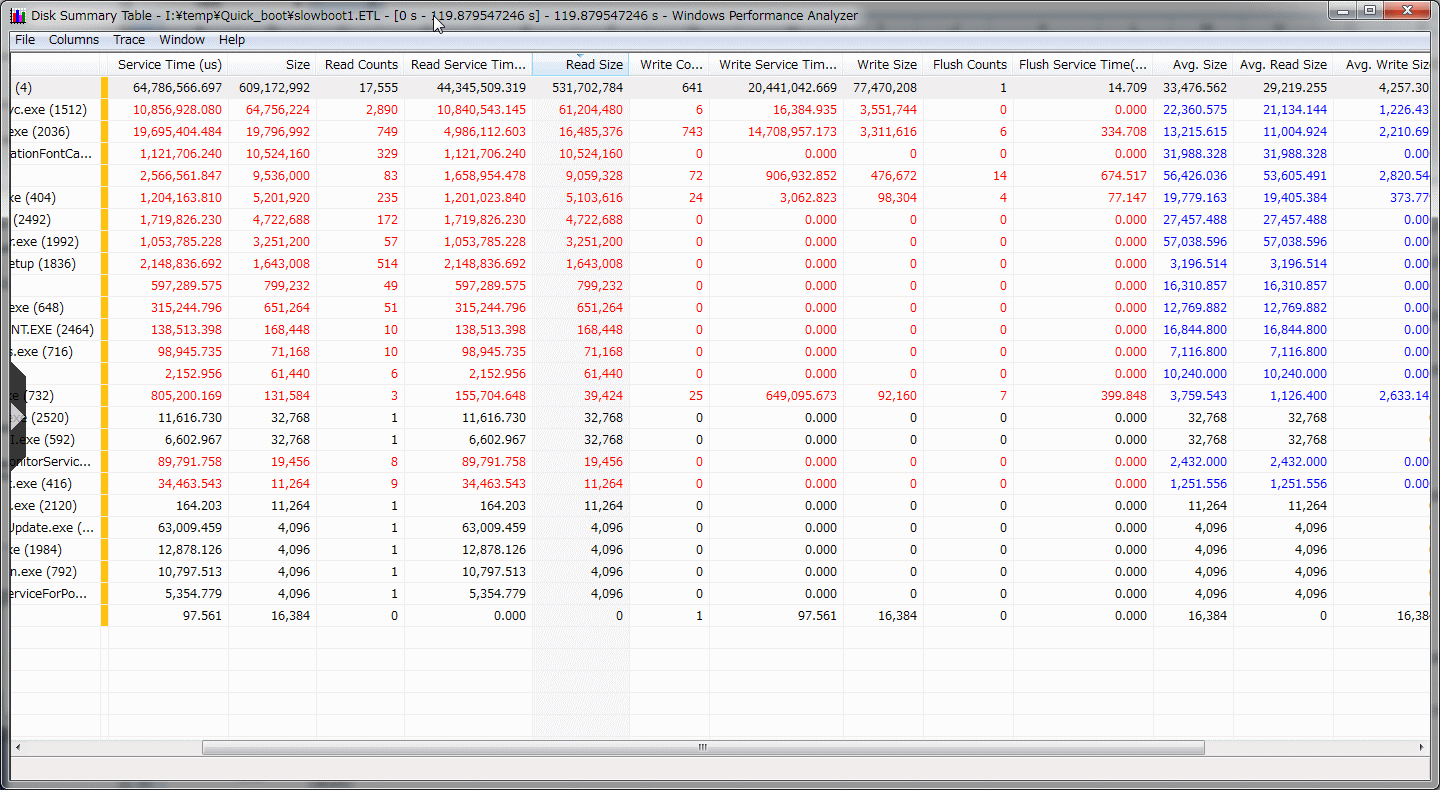Screen dimensions: 1440x790
Task: Open the Columns menu
Action: point(74,40)
